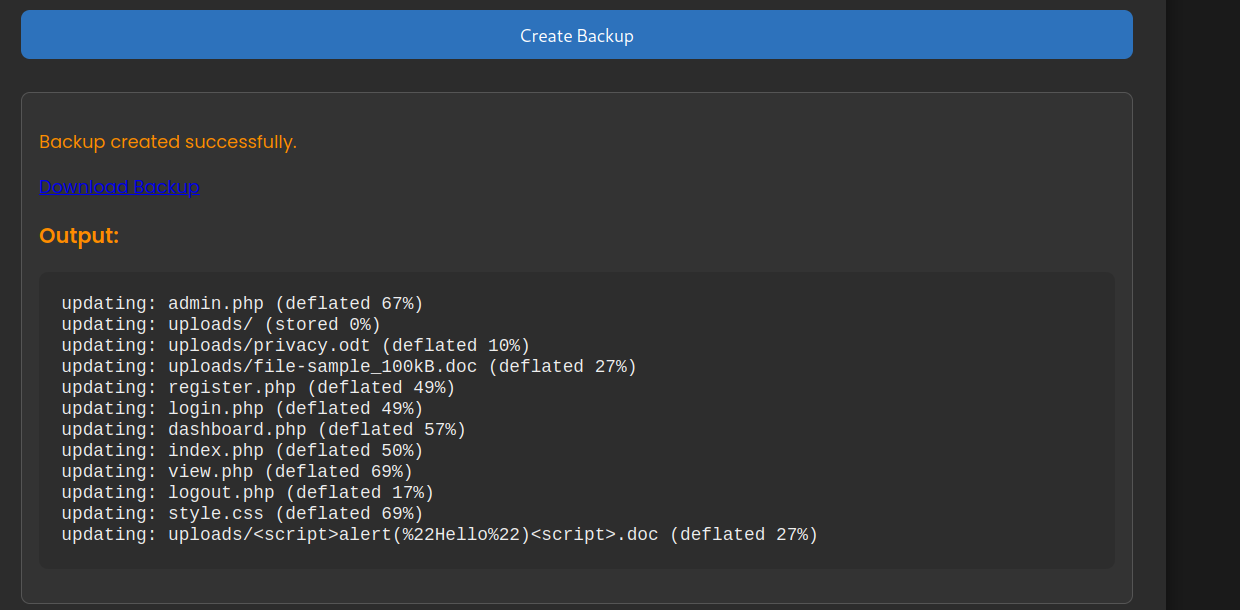Click the script alert .doc filename

(413, 534)
